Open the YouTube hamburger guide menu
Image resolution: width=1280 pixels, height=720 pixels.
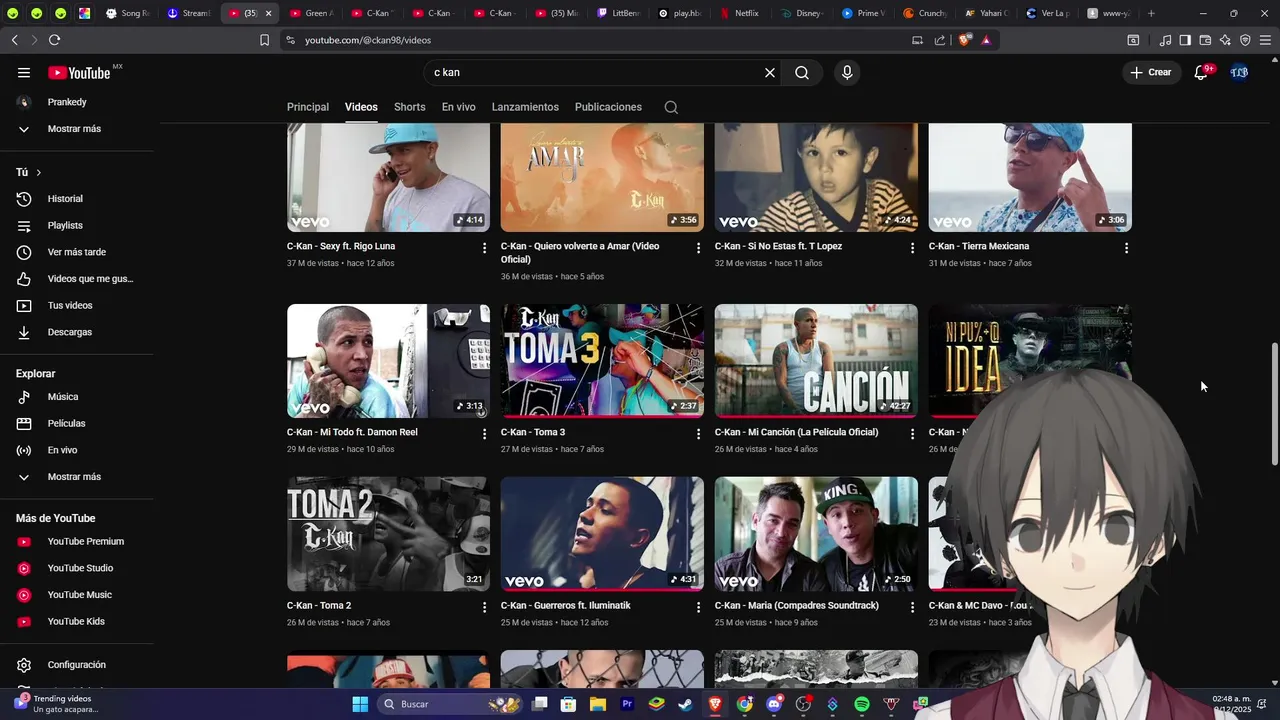point(24,72)
